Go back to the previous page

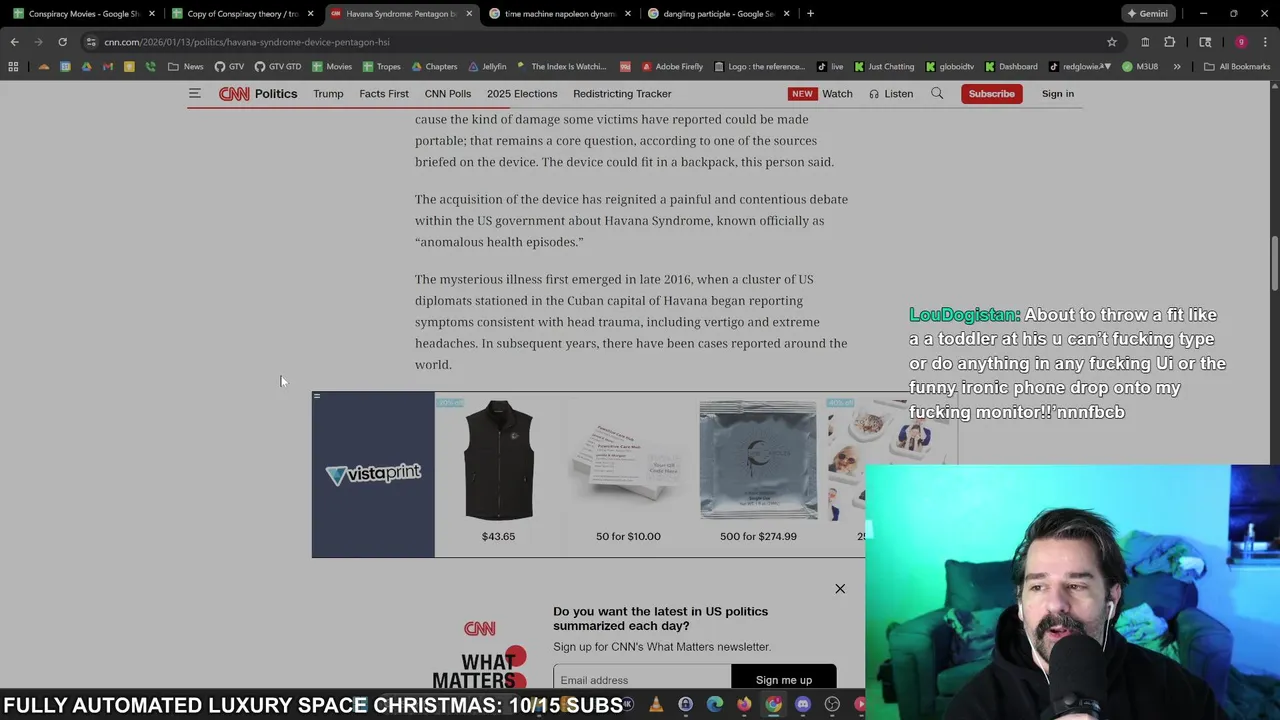[14, 42]
